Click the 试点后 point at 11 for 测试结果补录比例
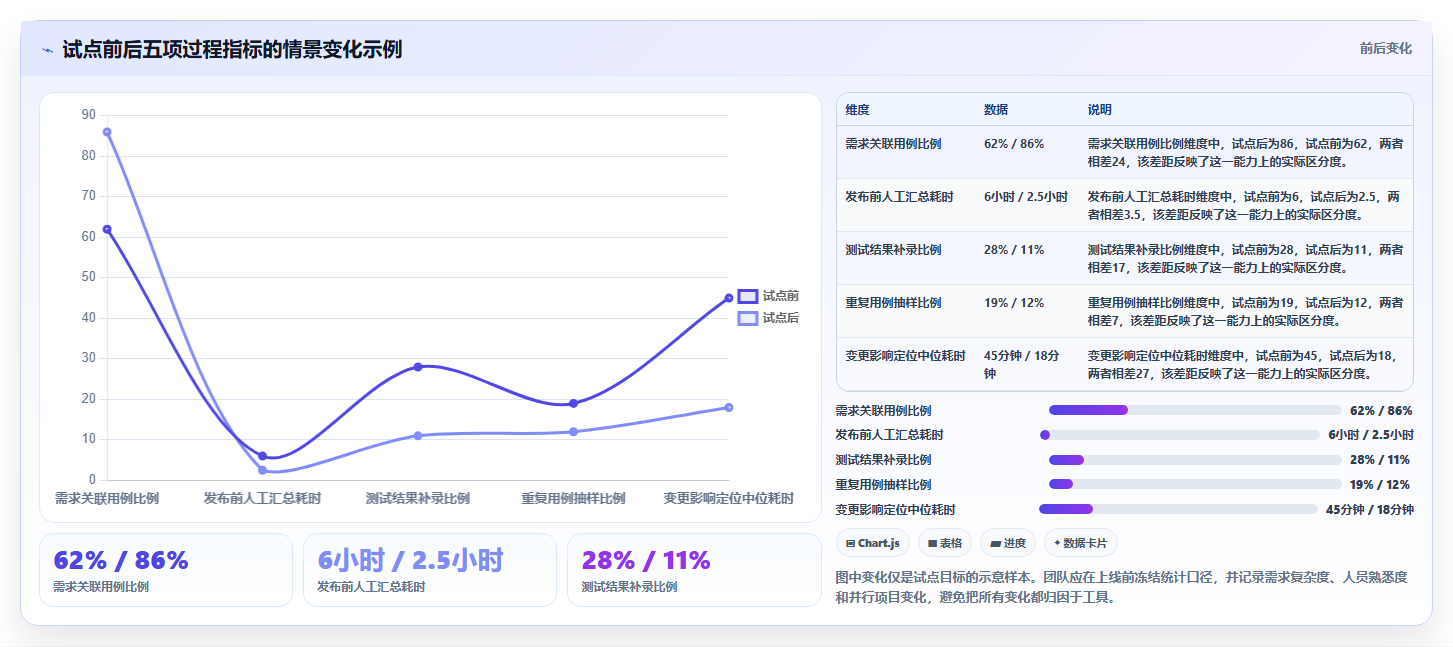 coord(418,435)
